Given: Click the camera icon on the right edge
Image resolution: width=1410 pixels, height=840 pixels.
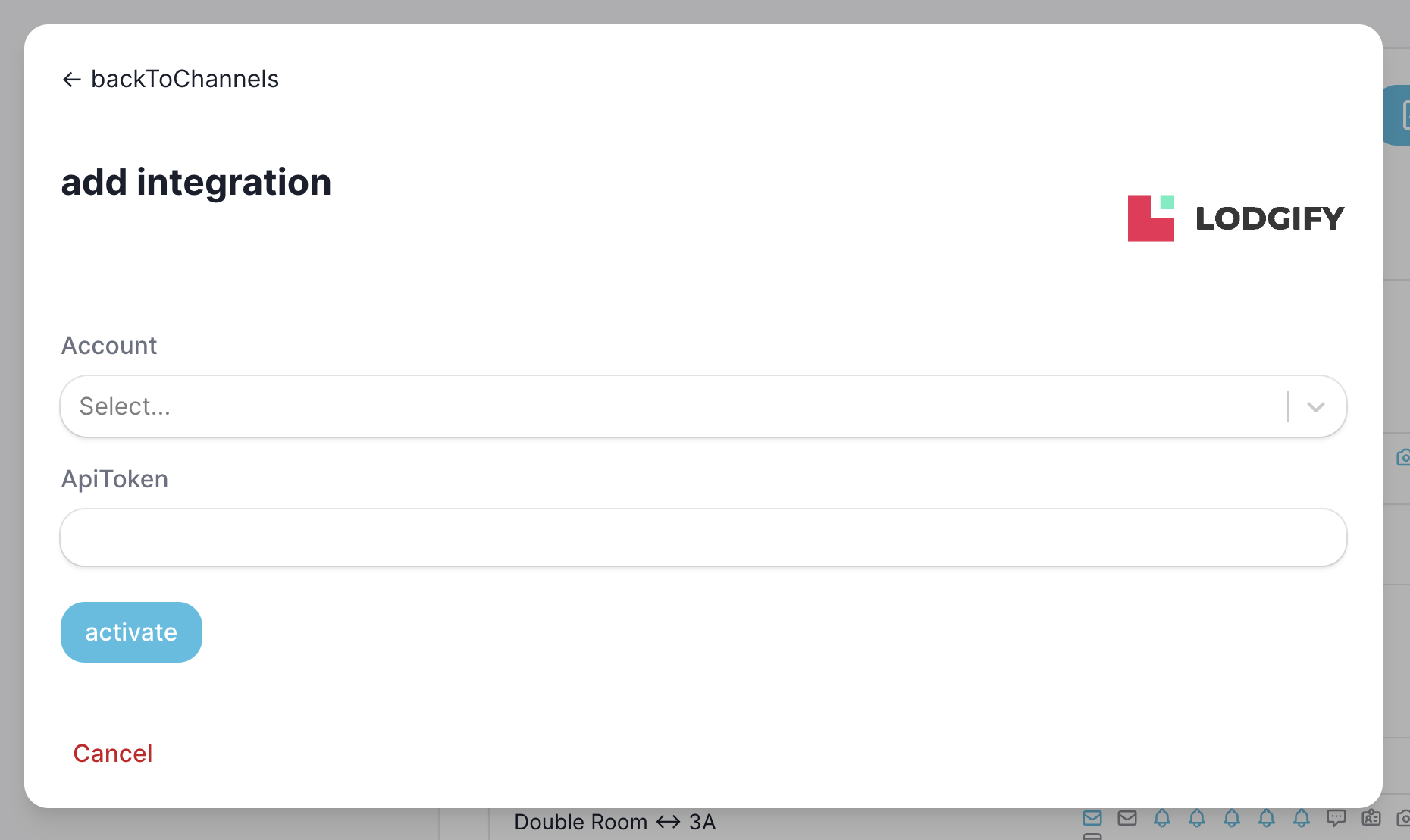Looking at the screenshot, I should pyautogui.click(x=1405, y=457).
